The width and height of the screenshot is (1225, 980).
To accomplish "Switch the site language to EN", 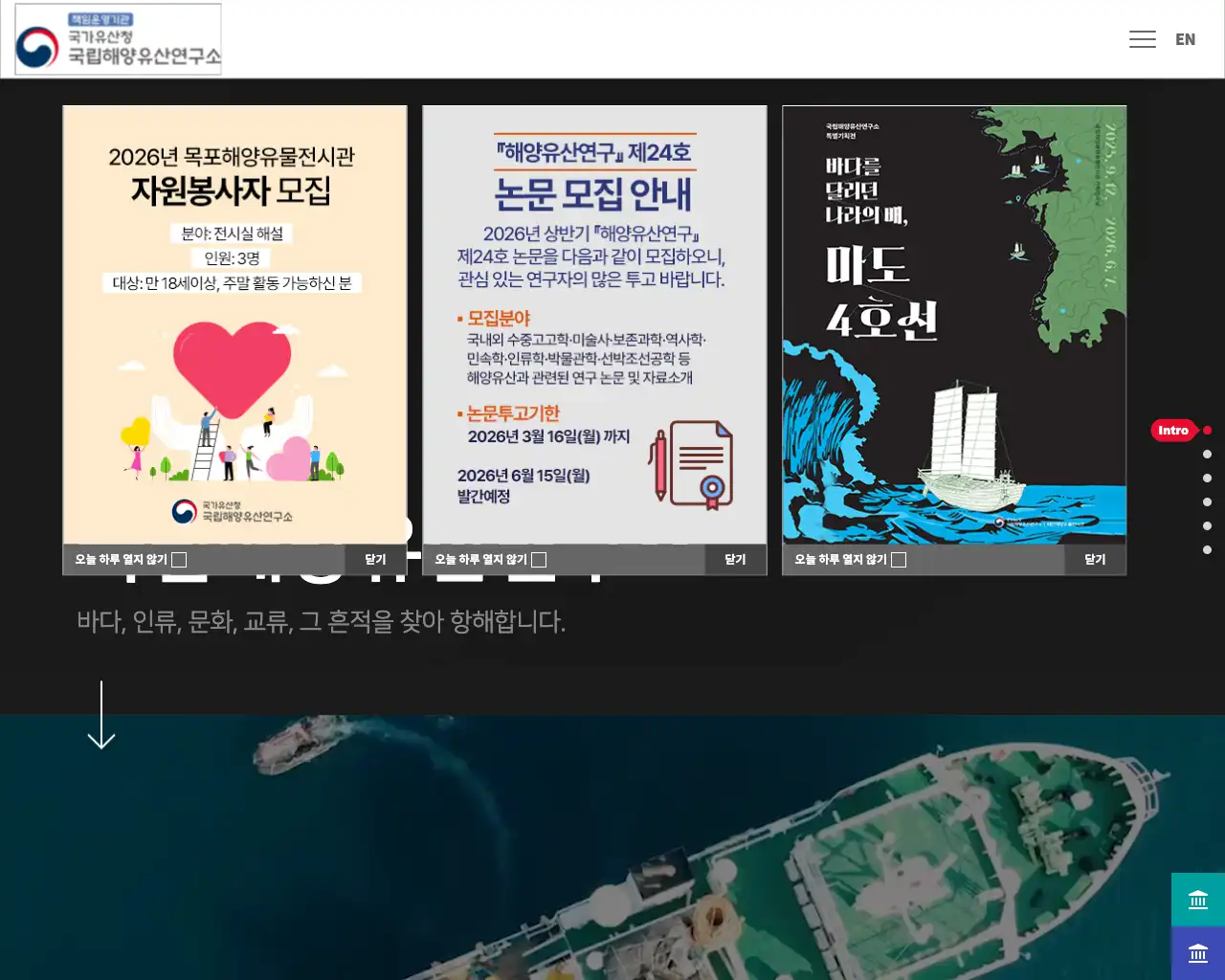I will (1185, 39).
